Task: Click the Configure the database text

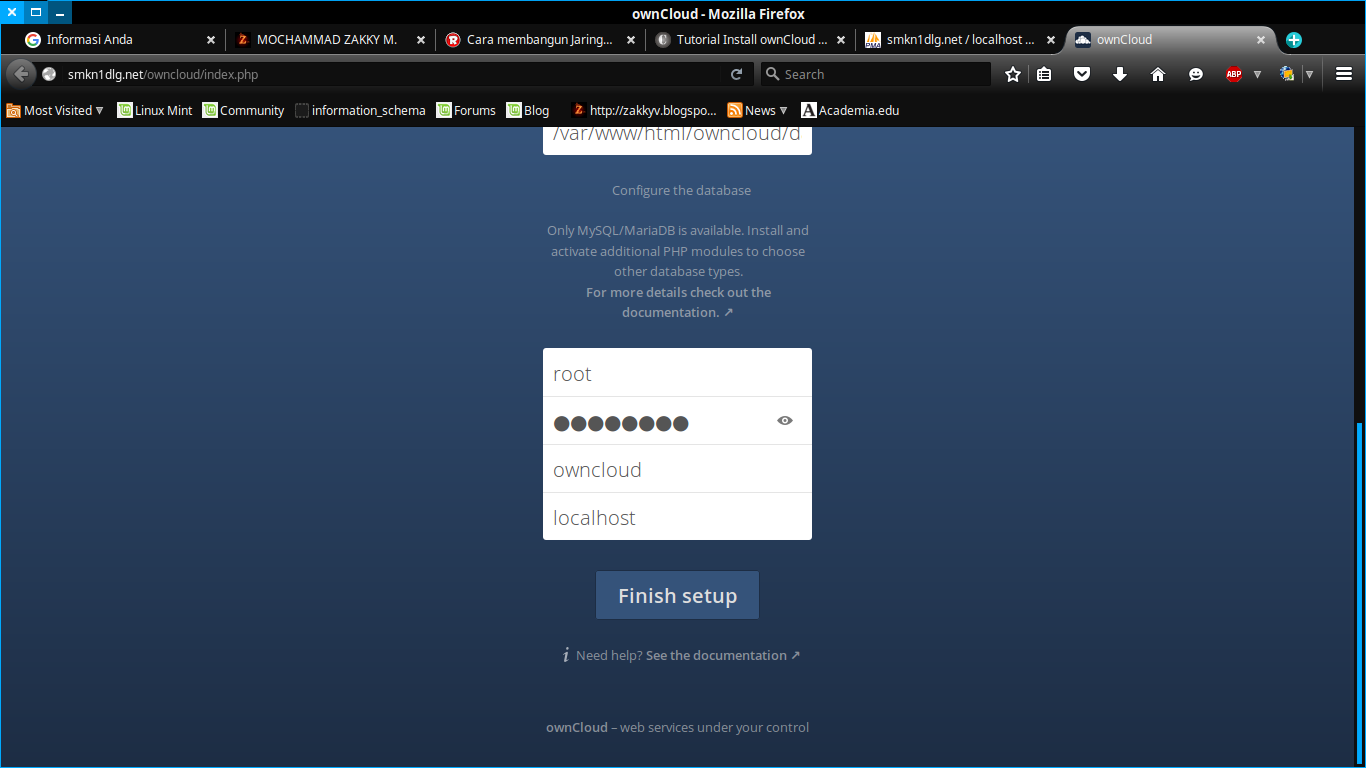Action: pyautogui.click(x=681, y=190)
